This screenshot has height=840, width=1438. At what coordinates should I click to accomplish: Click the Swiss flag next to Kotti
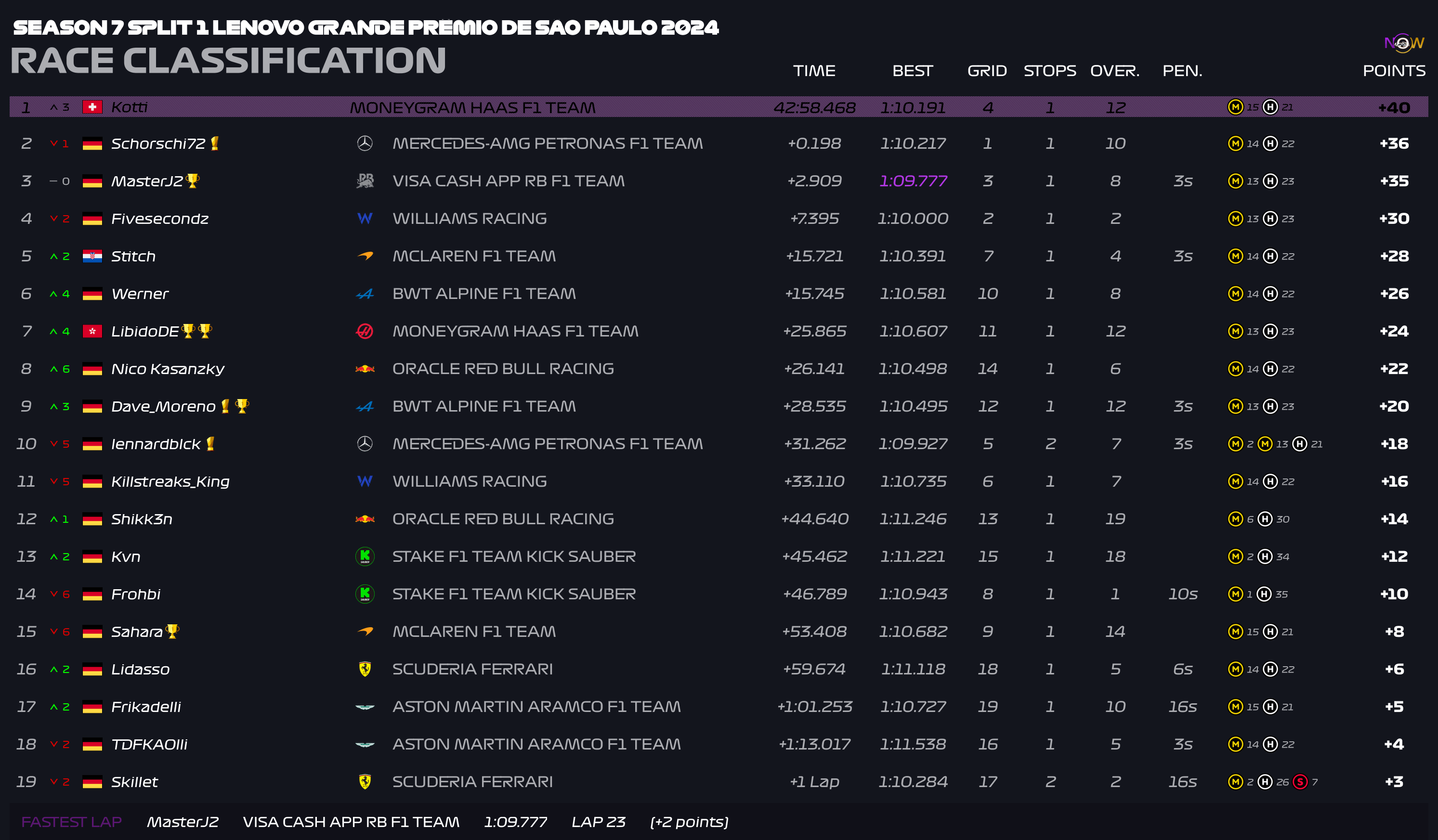click(x=92, y=107)
